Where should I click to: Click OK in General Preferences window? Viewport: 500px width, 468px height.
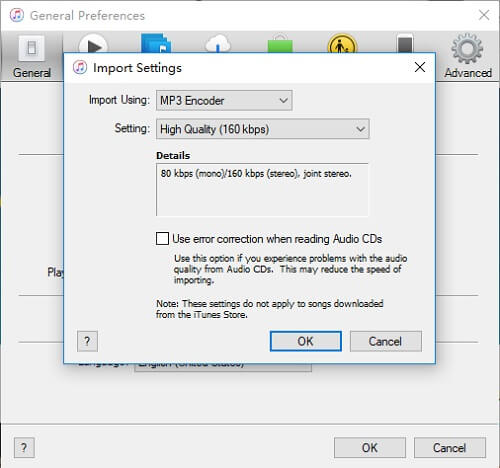tap(370, 448)
